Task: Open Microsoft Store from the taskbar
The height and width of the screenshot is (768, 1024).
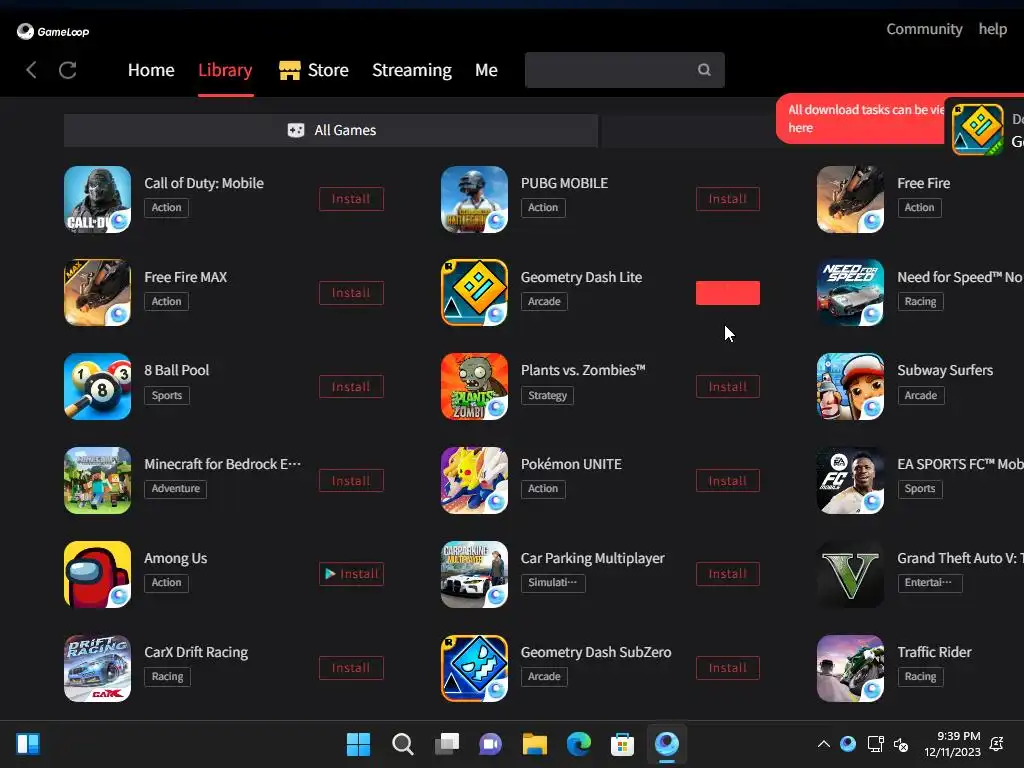Action: click(622, 744)
